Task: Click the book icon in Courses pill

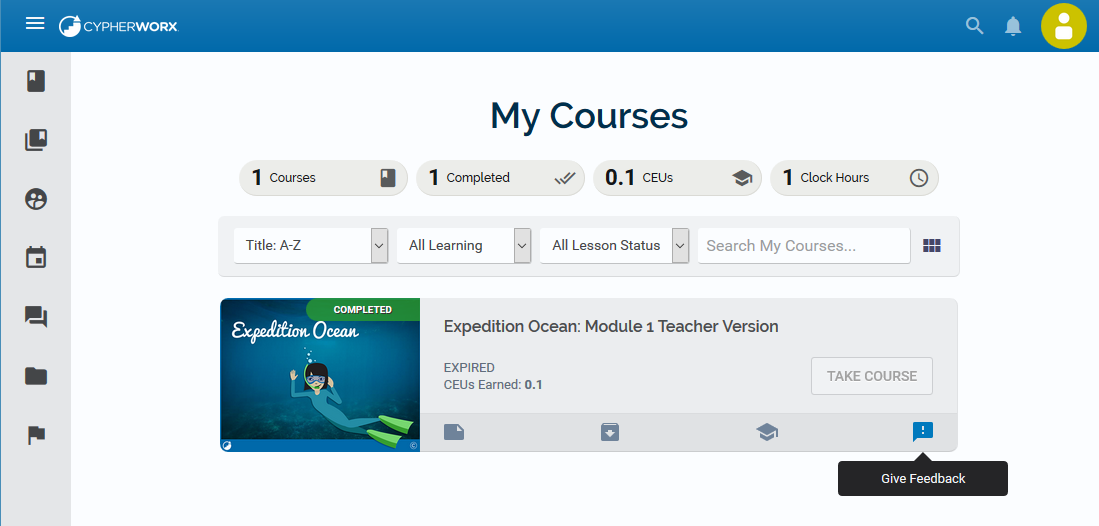Action: [388, 178]
